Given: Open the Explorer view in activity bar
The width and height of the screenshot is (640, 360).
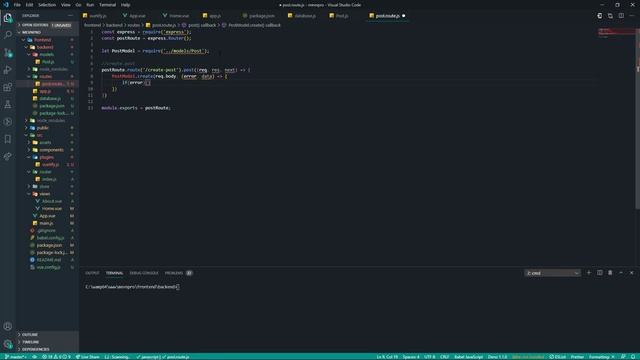Looking at the screenshot, I should point(8,18).
